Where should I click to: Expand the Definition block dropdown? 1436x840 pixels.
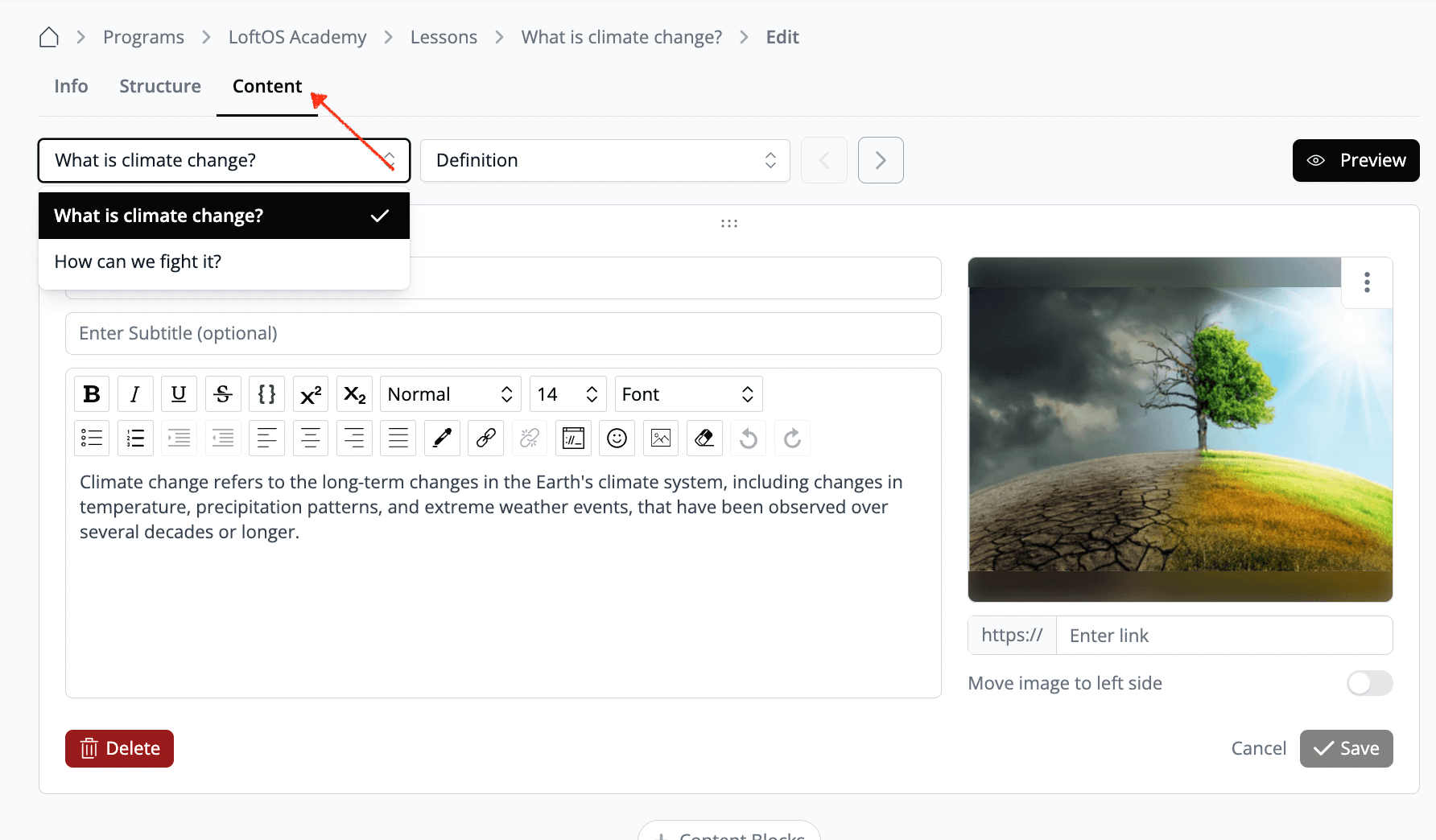(605, 160)
